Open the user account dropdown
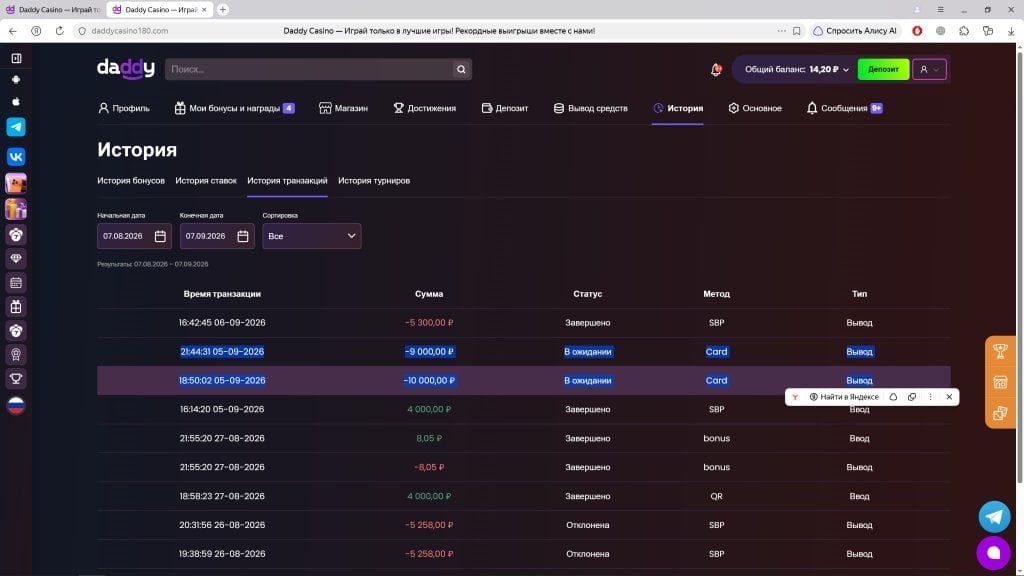The image size is (1024, 576). (x=929, y=69)
